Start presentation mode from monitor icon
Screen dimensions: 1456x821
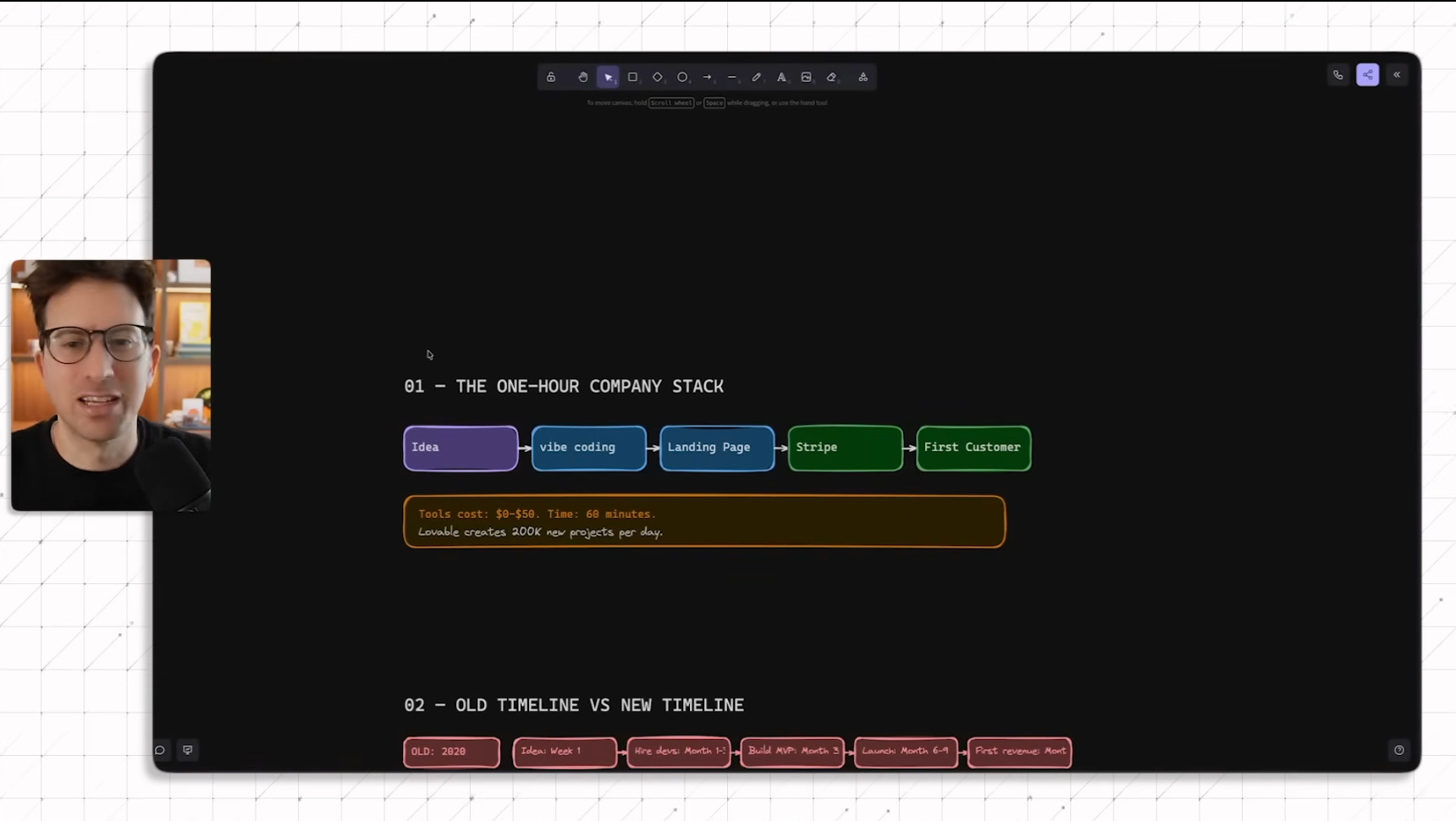click(188, 750)
